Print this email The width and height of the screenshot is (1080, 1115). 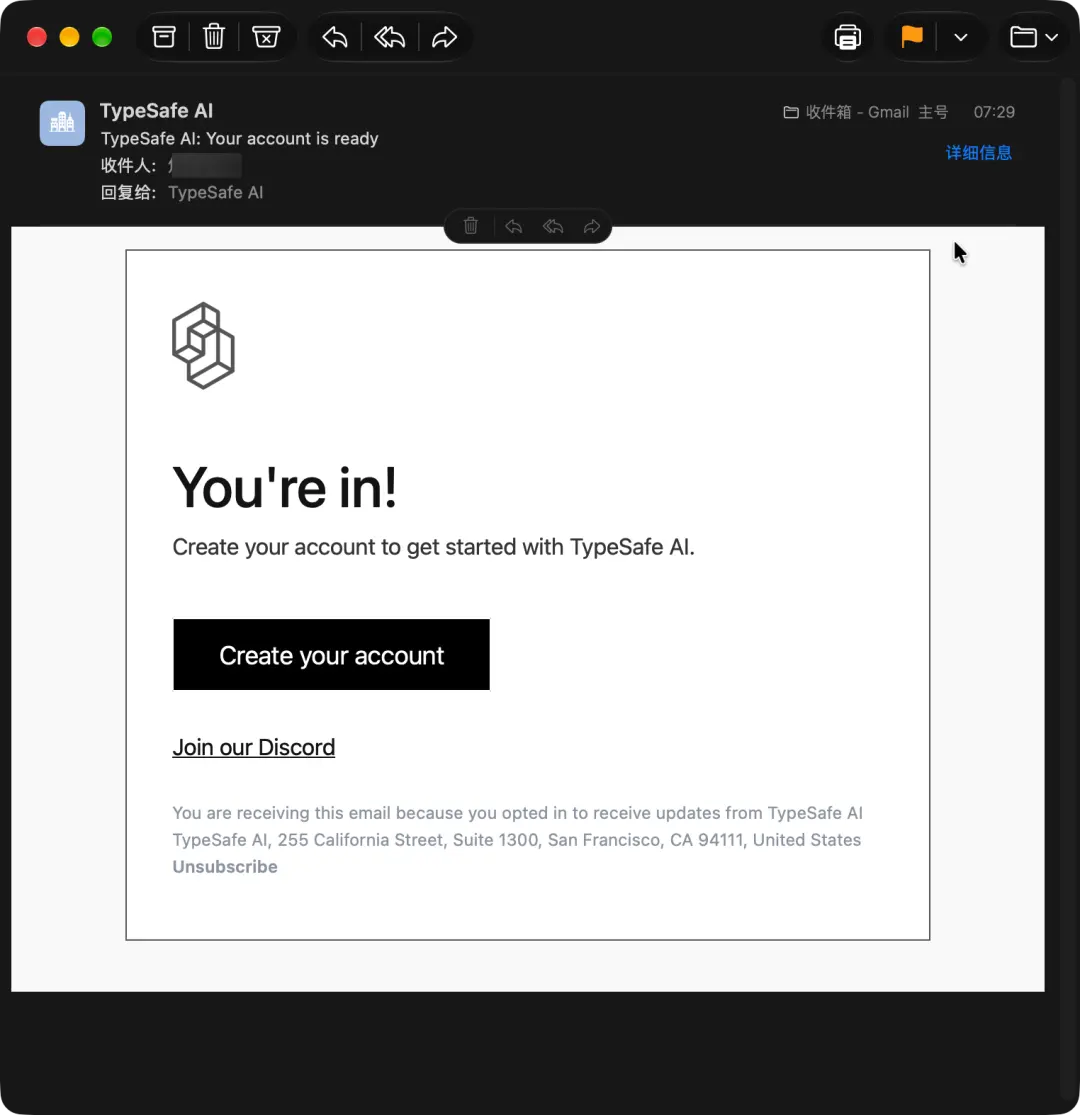tap(848, 37)
